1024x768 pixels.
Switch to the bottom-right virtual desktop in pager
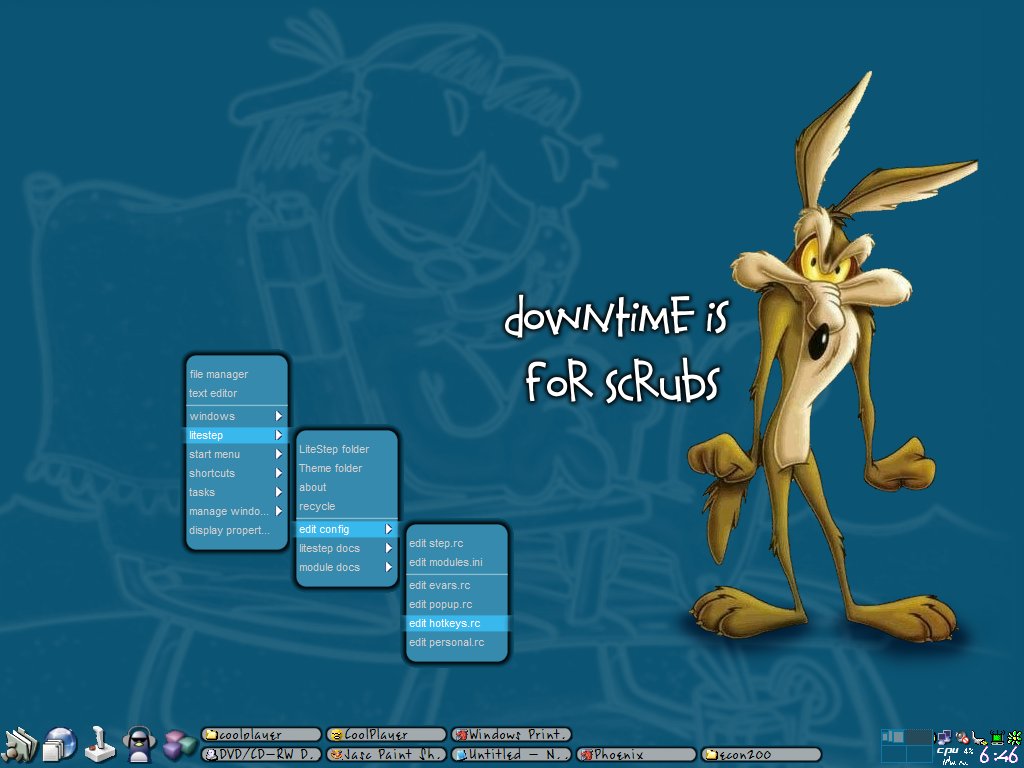[x=920, y=754]
